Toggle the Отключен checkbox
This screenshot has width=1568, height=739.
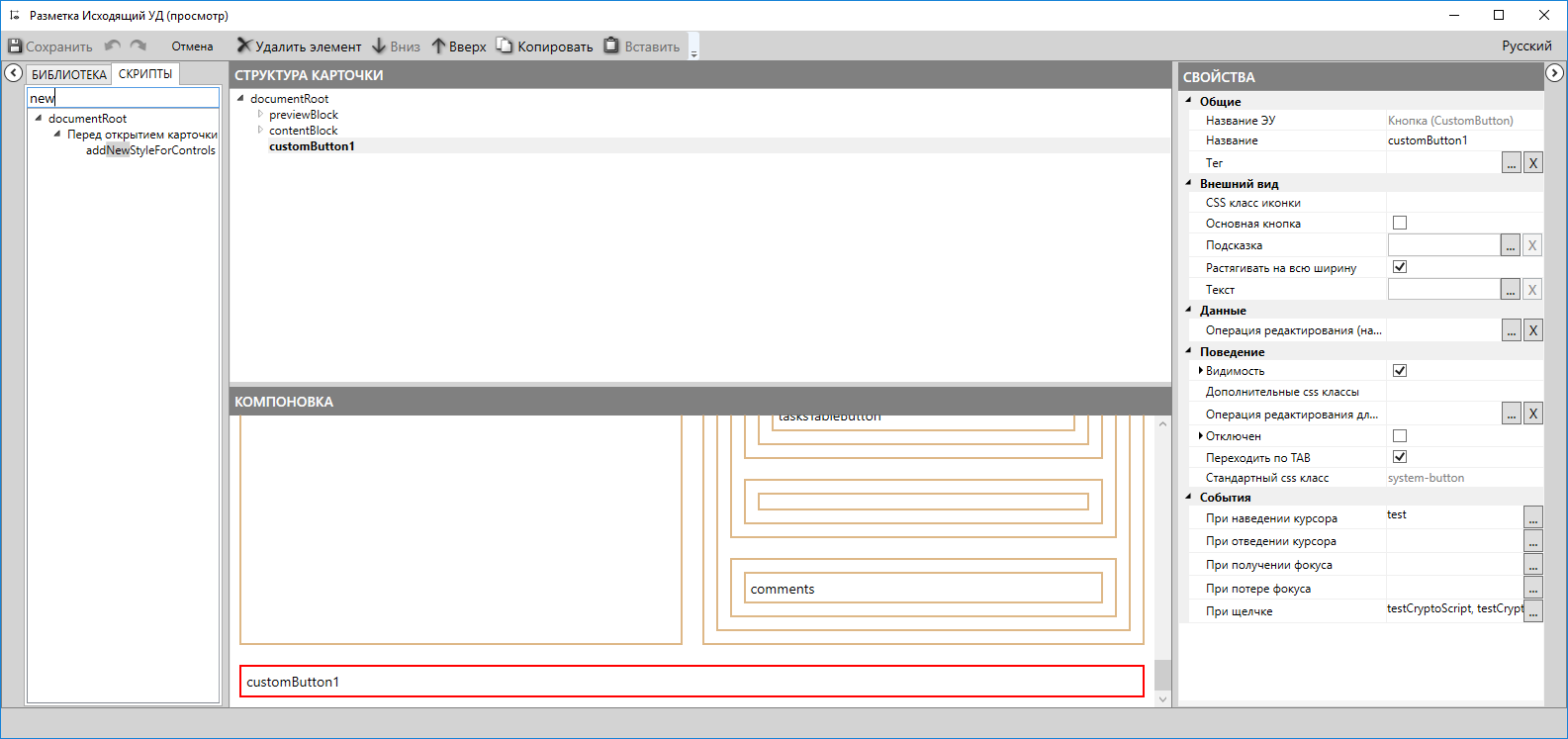[x=1400, y=435]
